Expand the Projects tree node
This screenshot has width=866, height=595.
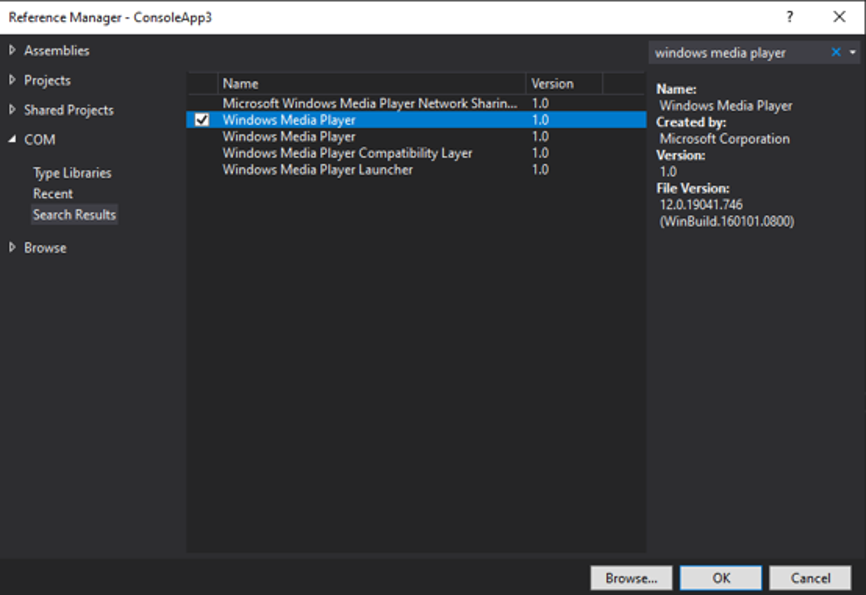(x=12, y=80)
